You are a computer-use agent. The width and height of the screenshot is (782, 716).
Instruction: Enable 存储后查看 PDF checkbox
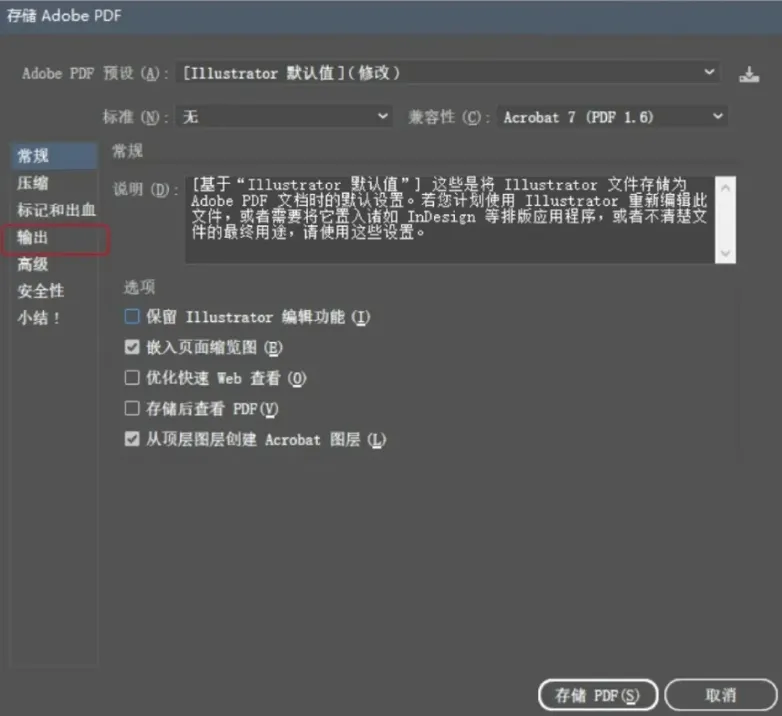[132, 408]
